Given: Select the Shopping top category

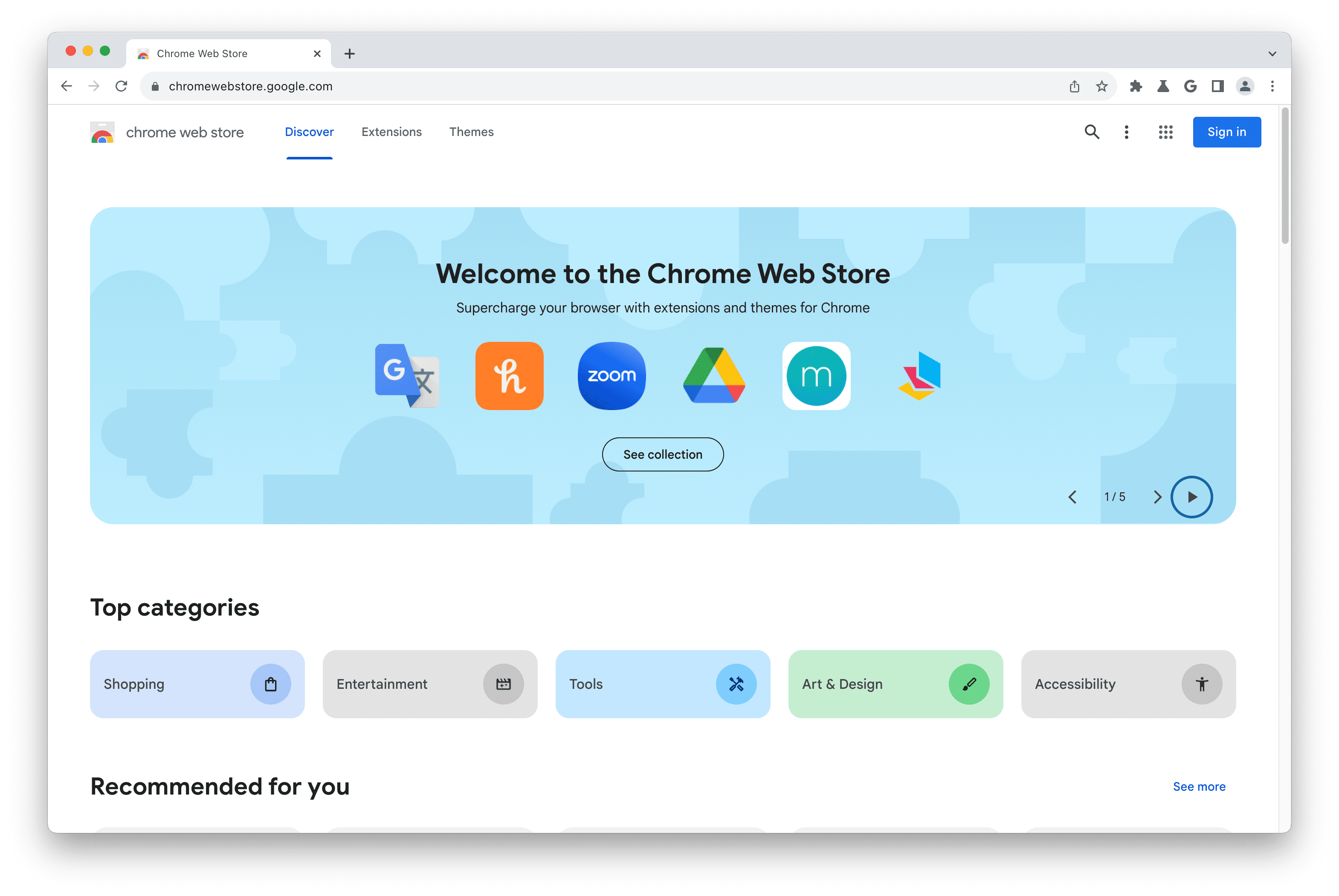Looking at the screenshot, I should pyautogui.click(x=197, y=684).
